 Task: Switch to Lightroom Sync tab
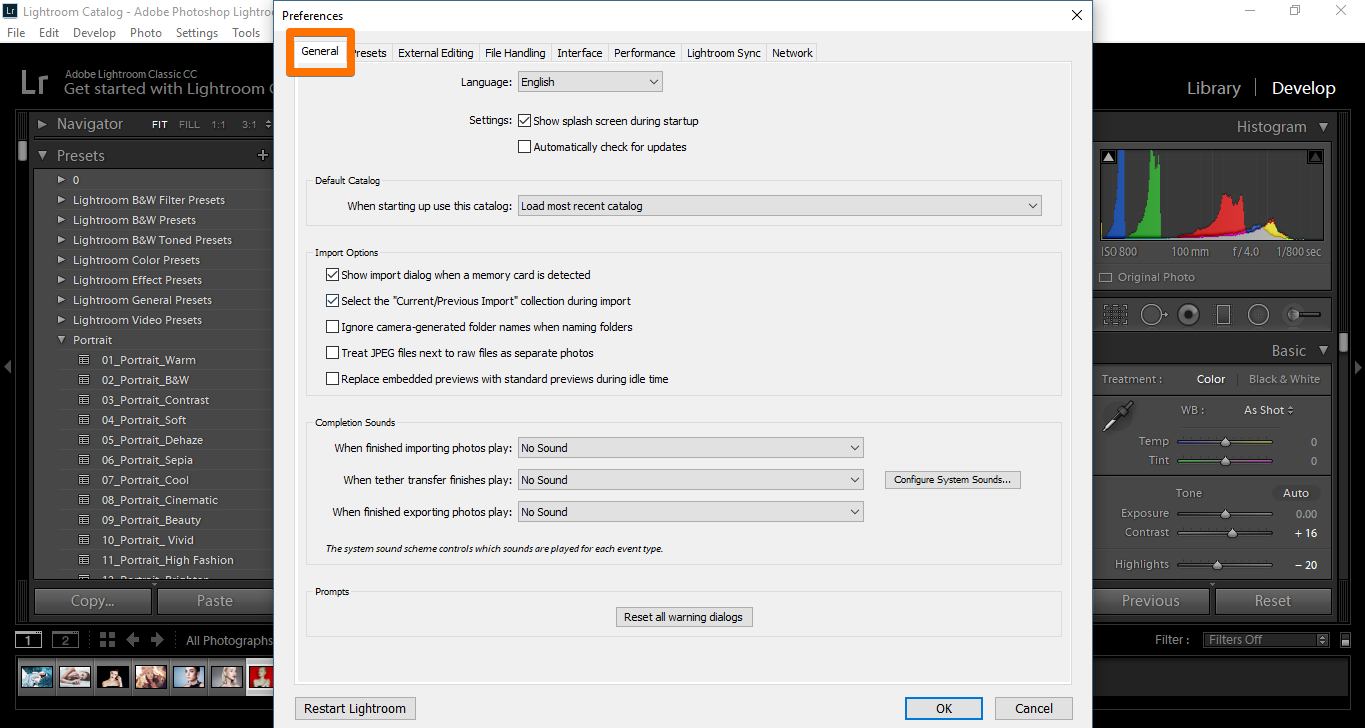[x=724, y=53]
